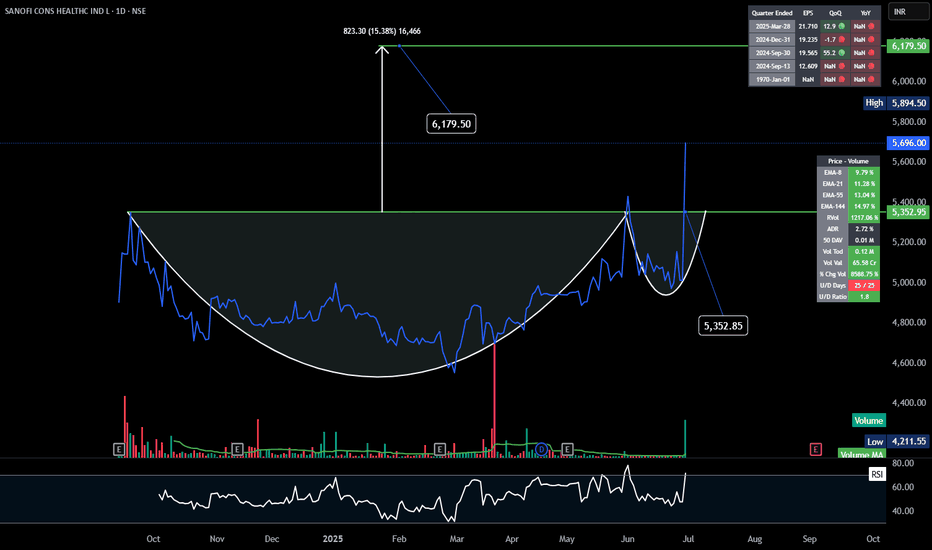Click the RVol value 1217.06 %
This screenshot has width=932, height=550.
click(864, 218)
